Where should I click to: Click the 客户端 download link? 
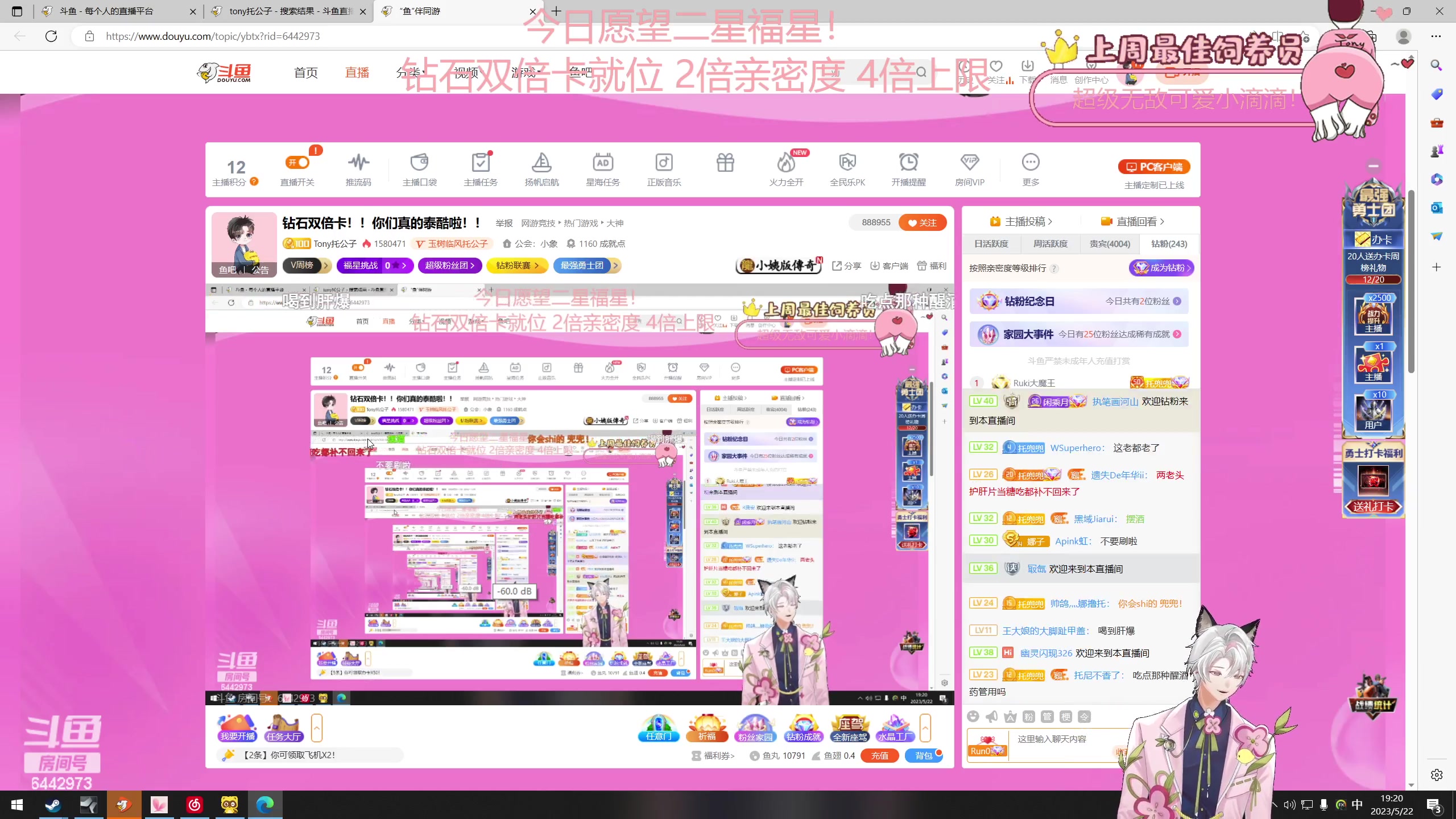pyautogui.click(x=889, y=266)
